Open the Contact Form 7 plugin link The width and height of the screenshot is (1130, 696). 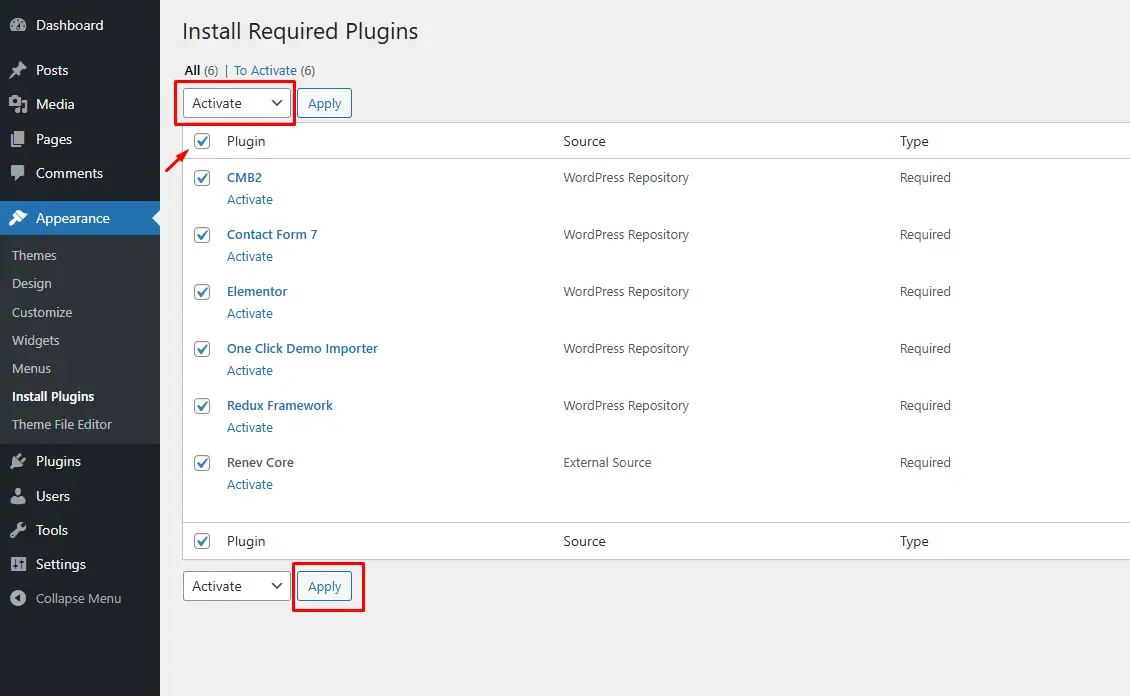[x=272, y=235]
